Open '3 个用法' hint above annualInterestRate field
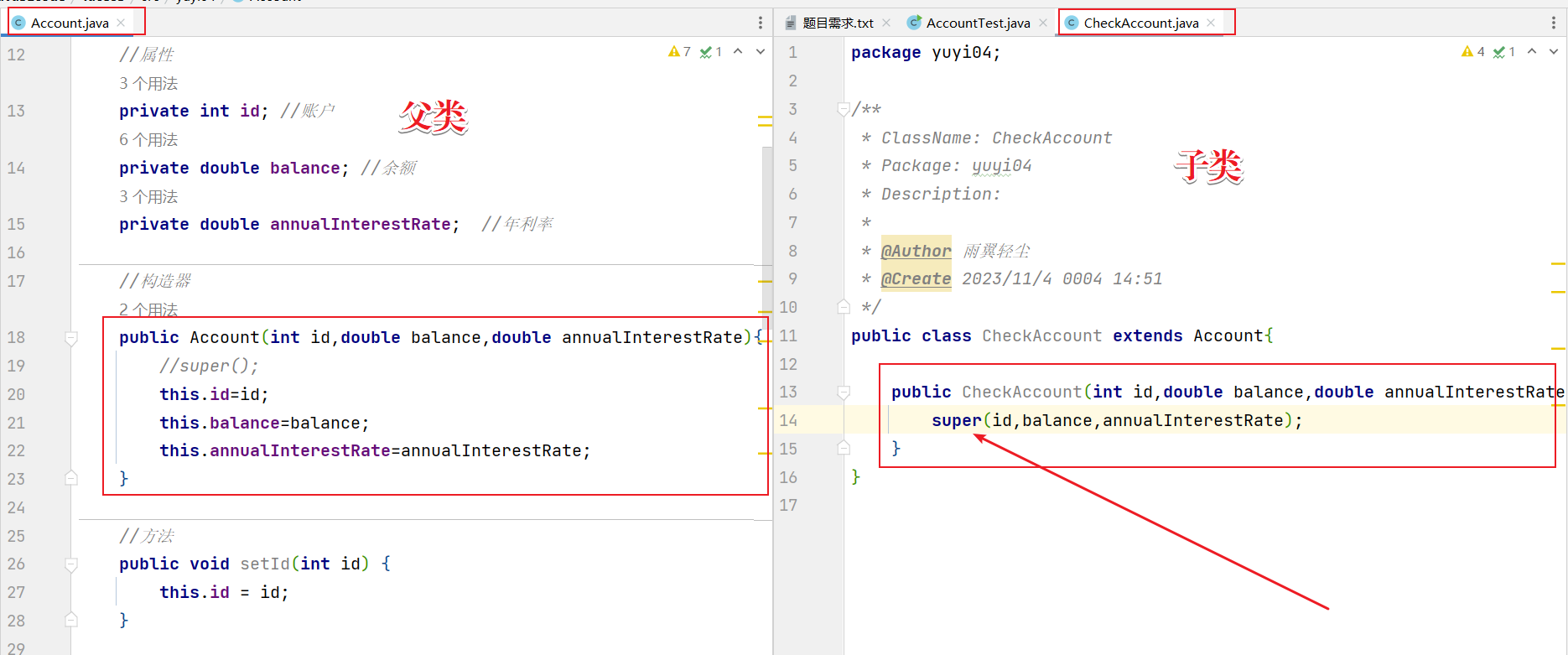The width and height of the screenshot is (1568, 655). point(148,196)
